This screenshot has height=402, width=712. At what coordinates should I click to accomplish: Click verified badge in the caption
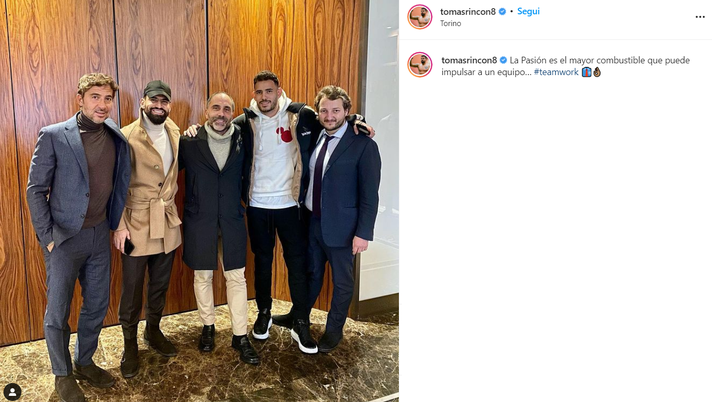[x=503, y=60]
